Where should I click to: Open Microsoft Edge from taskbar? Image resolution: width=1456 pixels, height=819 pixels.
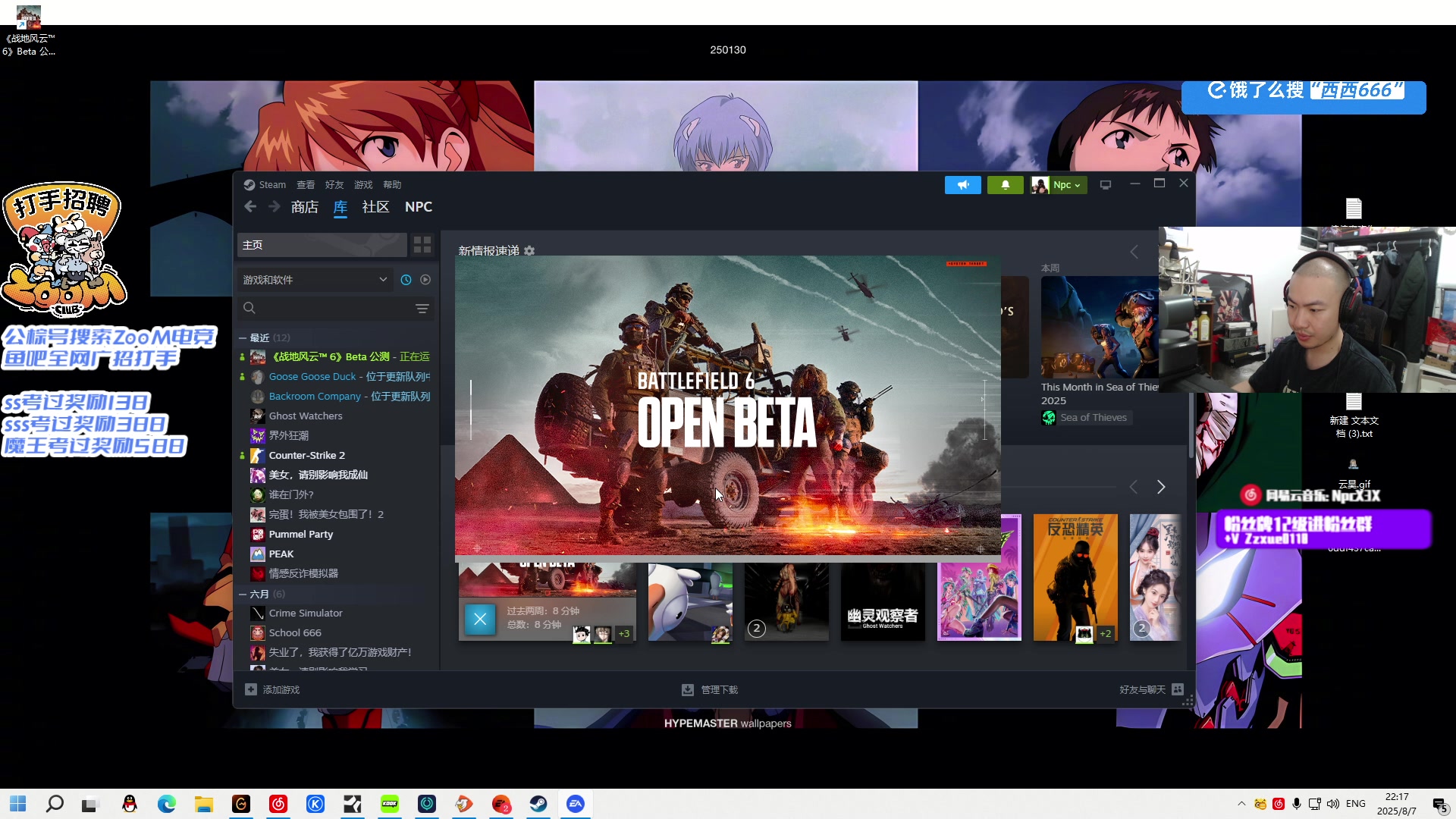167,804
